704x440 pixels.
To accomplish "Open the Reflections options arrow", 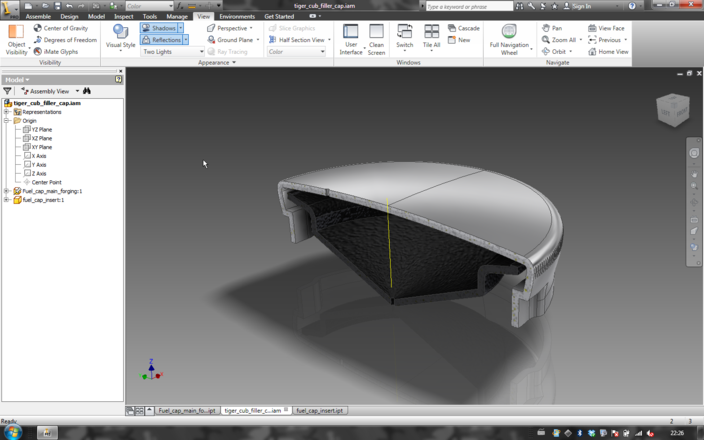I will pyautogui.click(x=185, y=40).
